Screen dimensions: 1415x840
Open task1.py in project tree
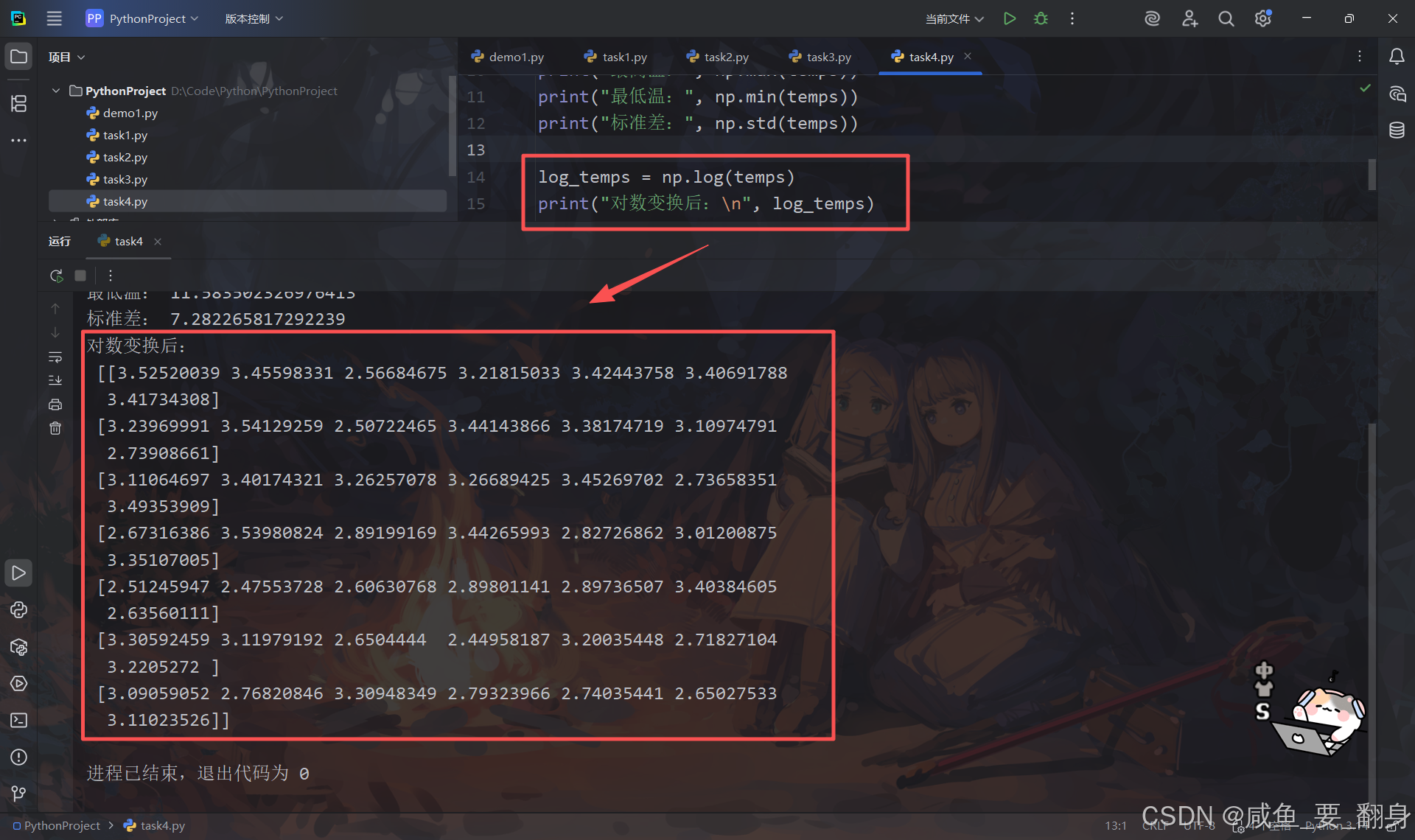[125, 135]
